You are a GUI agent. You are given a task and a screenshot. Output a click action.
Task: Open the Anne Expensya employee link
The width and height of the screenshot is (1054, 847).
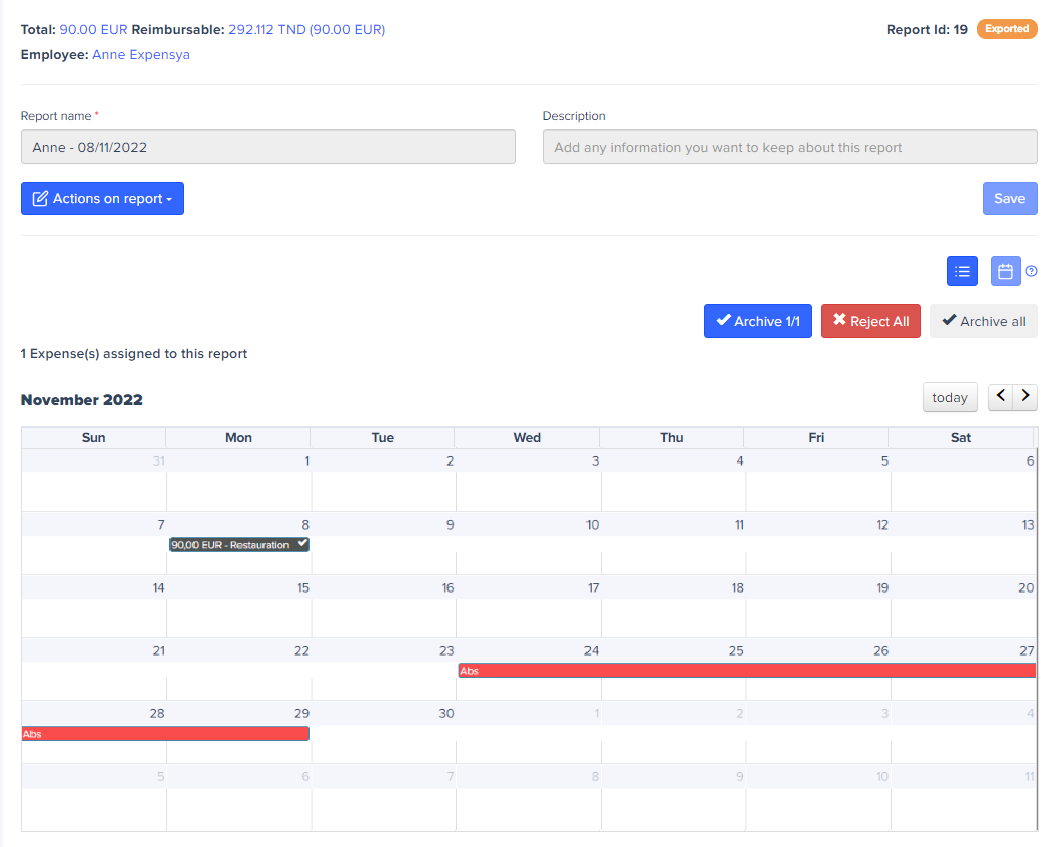click(140, 55)
